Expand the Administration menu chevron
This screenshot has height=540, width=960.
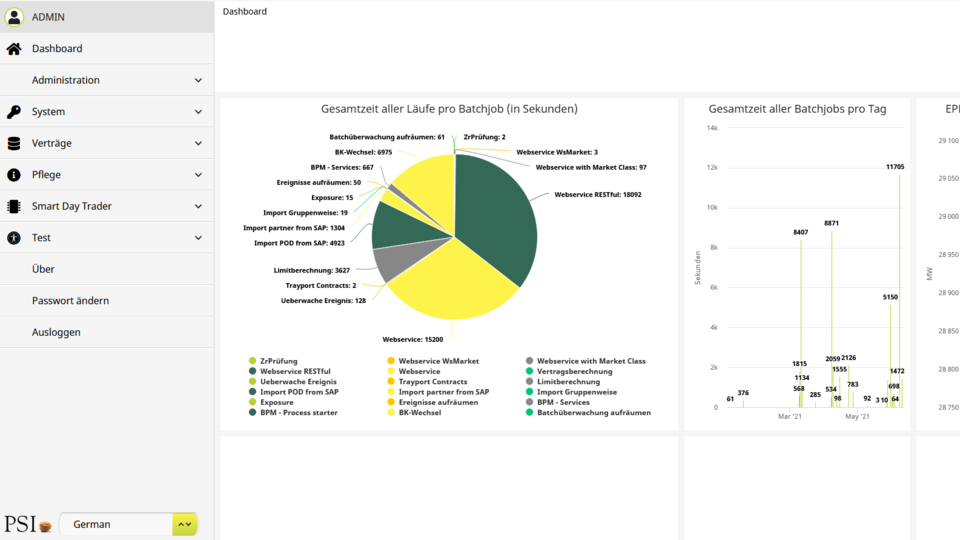coord(198,80)
